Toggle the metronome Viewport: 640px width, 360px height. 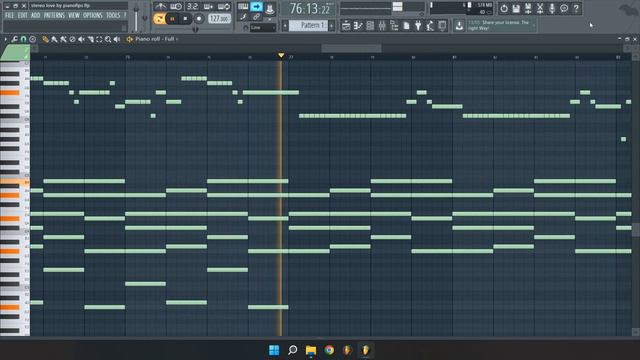160,6
